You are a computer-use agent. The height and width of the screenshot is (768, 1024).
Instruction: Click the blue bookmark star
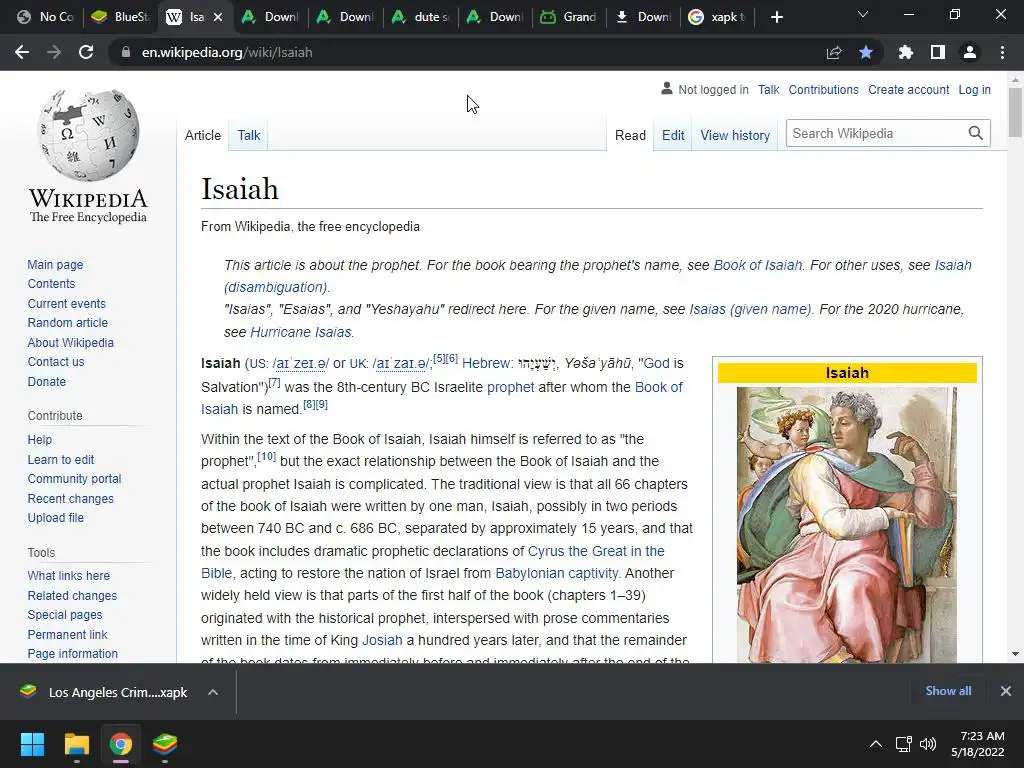tap(866, 52)
